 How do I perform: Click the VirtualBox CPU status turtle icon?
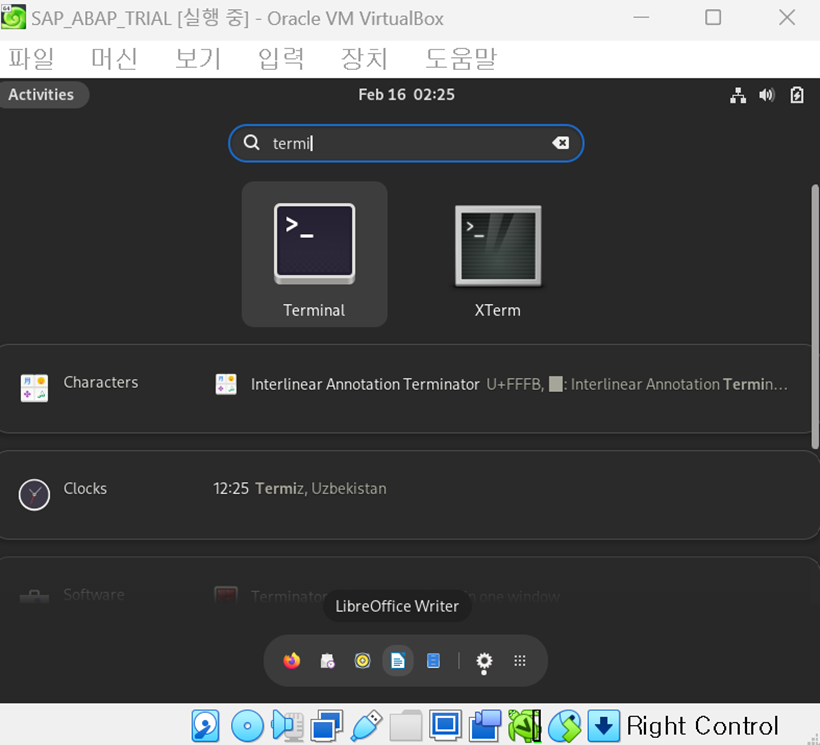pos(525,726)
